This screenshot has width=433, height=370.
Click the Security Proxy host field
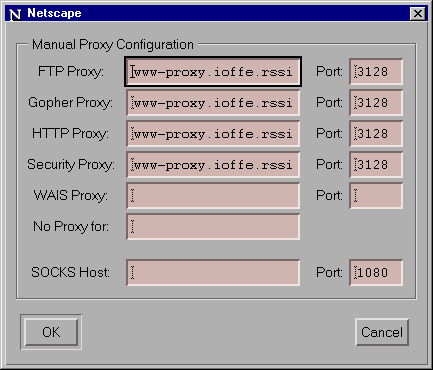pyautogui.click(x=213, y=165)
